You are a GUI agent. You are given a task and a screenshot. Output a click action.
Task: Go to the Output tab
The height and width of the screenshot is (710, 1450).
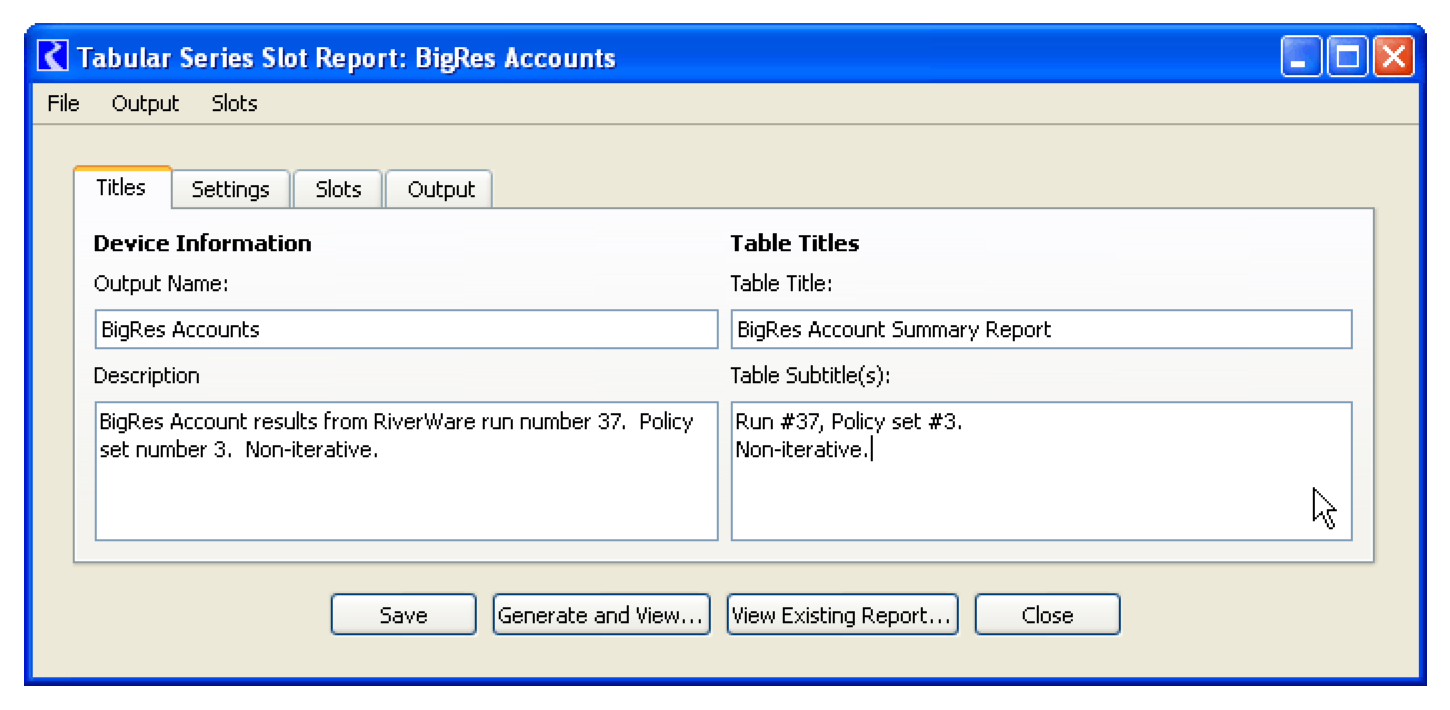pos(440,190)
